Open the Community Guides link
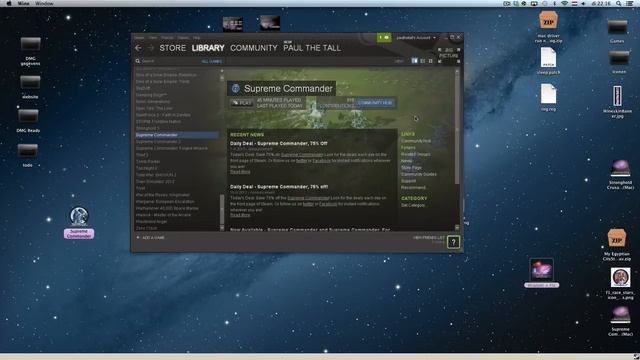 [x=419, y=174]
